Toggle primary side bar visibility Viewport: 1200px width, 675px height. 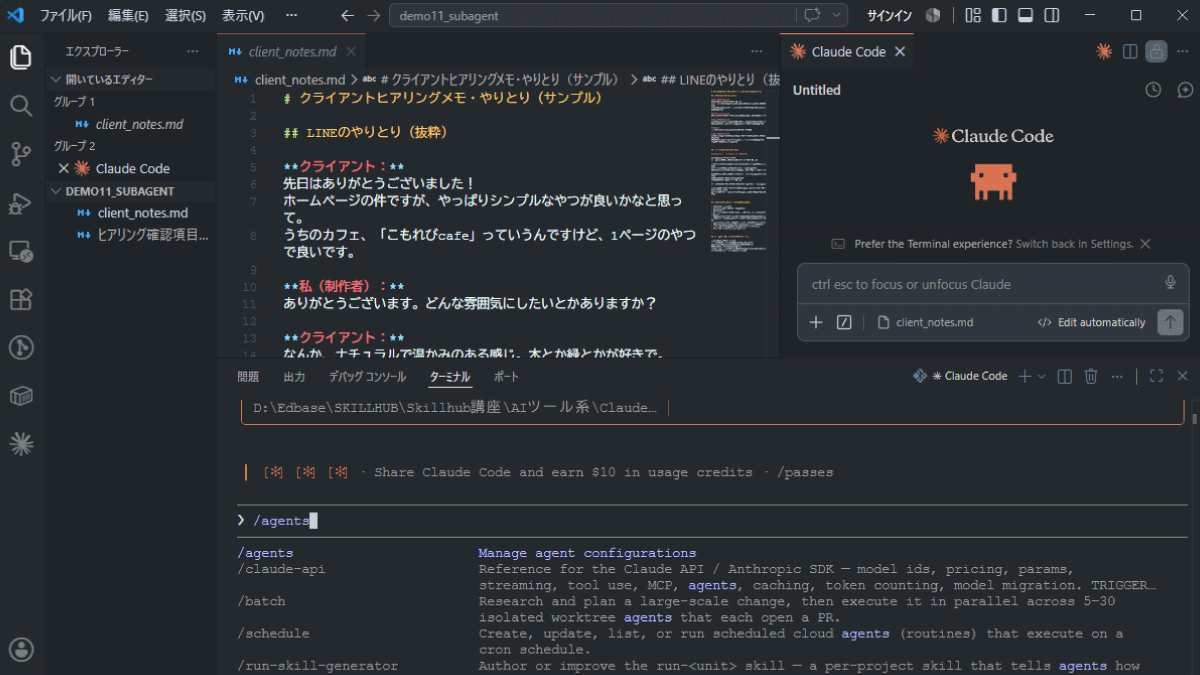(999, 15)
